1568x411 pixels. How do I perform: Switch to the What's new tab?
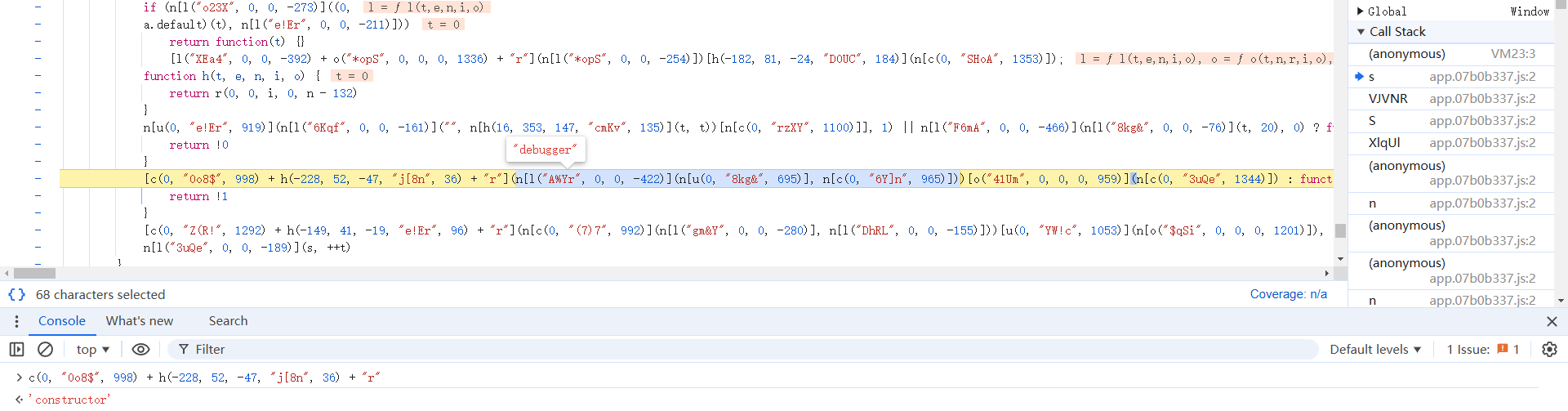(x=139, y=321)
